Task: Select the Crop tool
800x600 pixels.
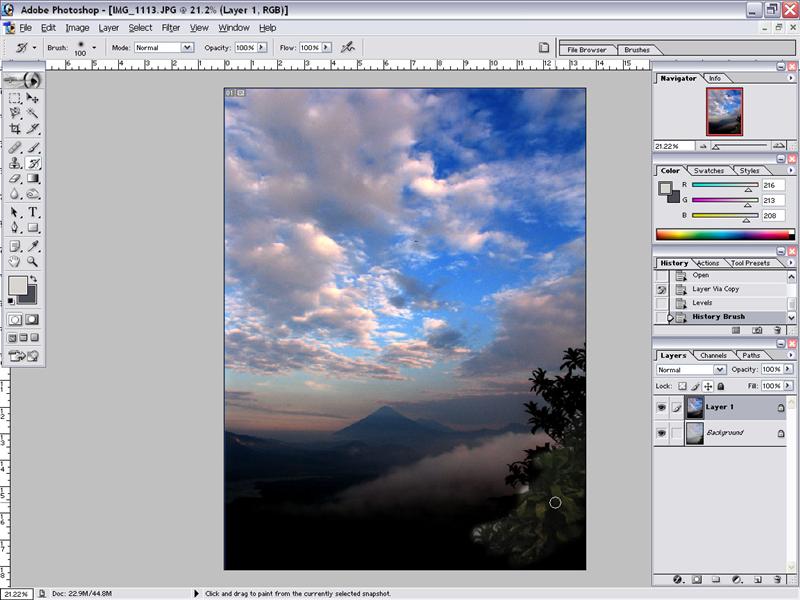Action: pyautogui.click(x=15, y=129)
